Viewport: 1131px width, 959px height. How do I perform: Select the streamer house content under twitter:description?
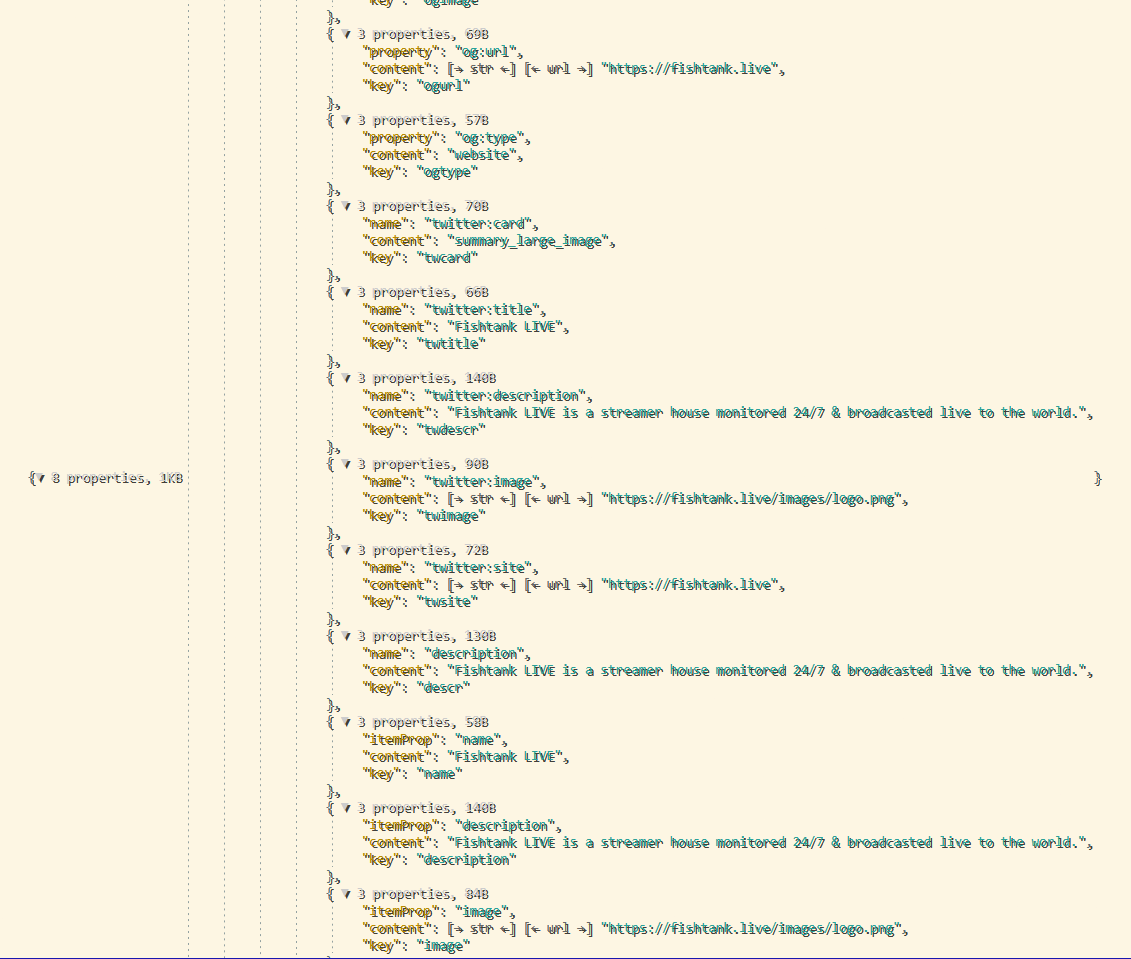click(x=767, y=413)
